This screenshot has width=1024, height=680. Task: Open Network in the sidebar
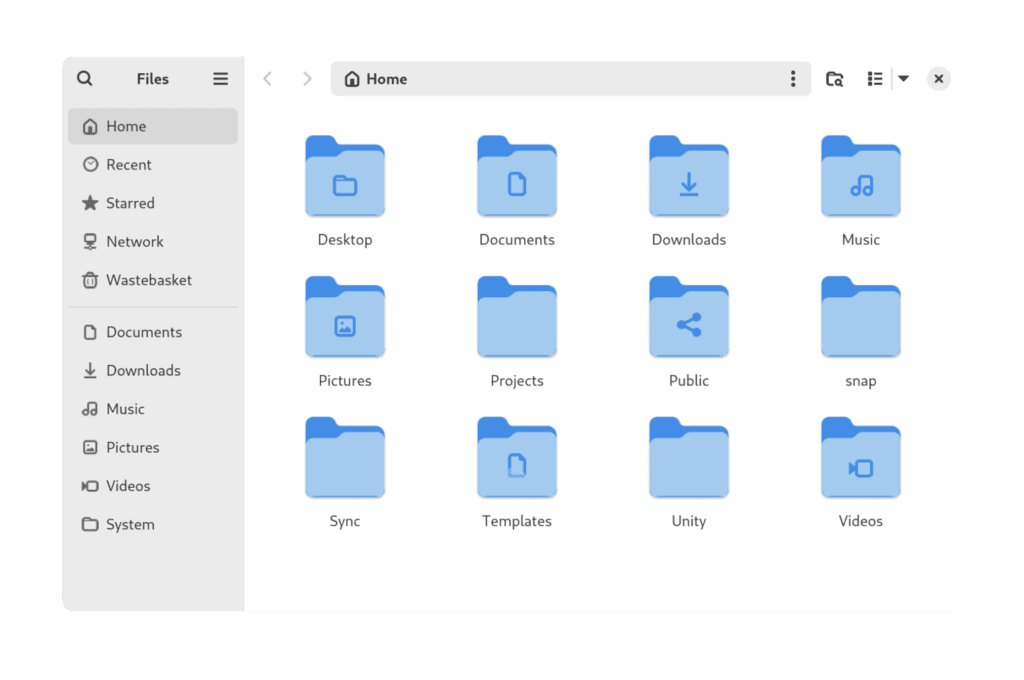[x=153, y=242]
